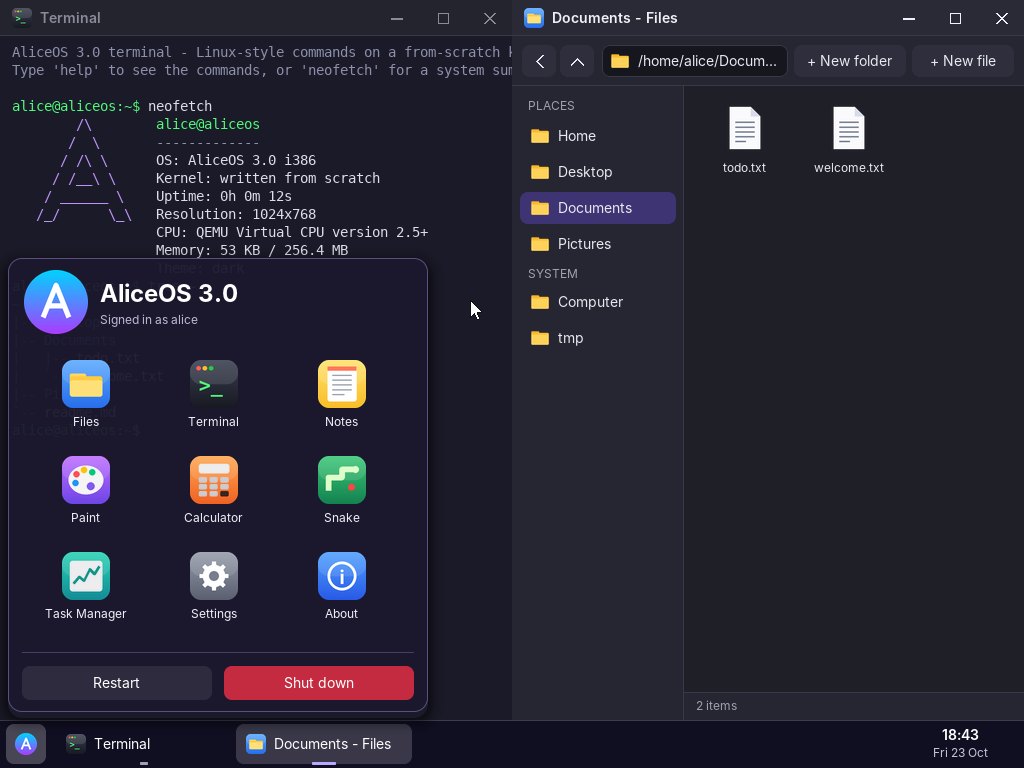Image resolution: width=1024 pixels, height=768 pixels.
Task: Click the path field /home/alice/Docum...
Action: [x=695, y=61]
